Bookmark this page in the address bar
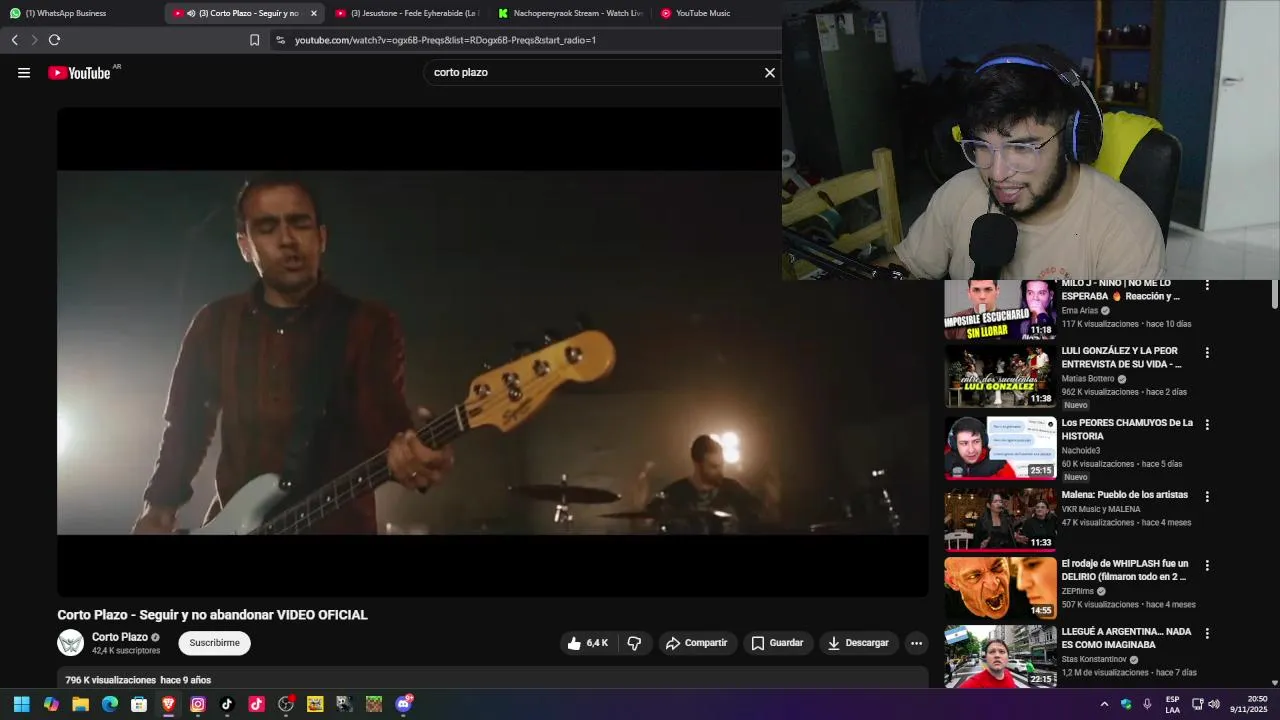Screen dimensions: 1280x720 pyautogui.click(x=254, y=40)
